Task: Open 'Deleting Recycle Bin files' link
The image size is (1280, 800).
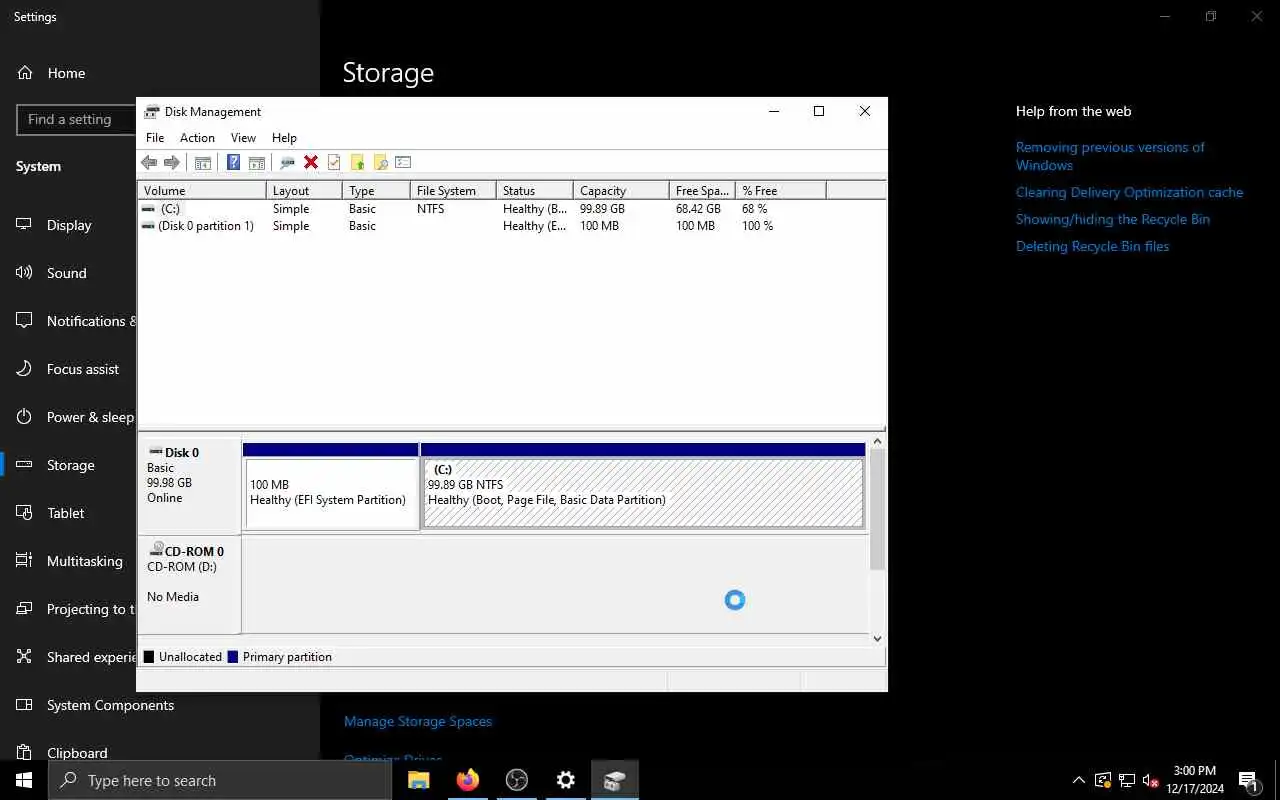Action: (1092, 246)
